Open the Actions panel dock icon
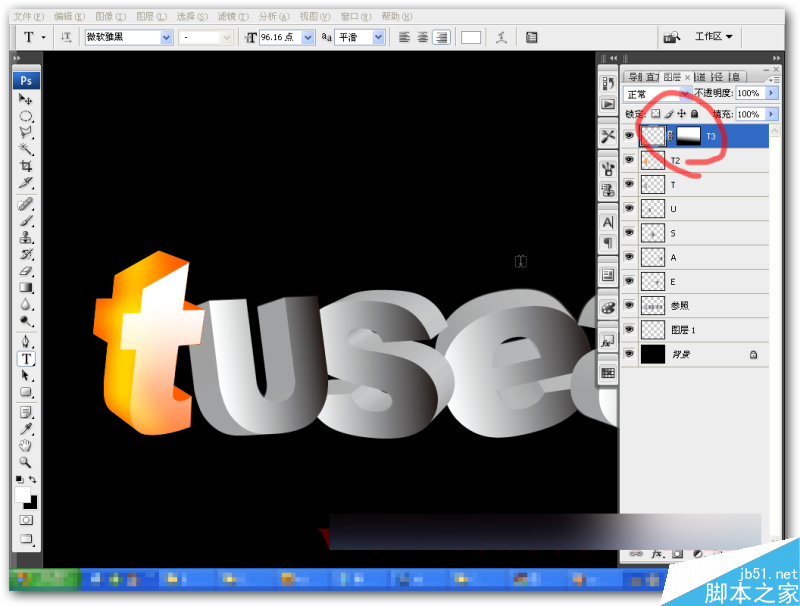This screenshot has width=800, height=606. (x=608, y=104)
